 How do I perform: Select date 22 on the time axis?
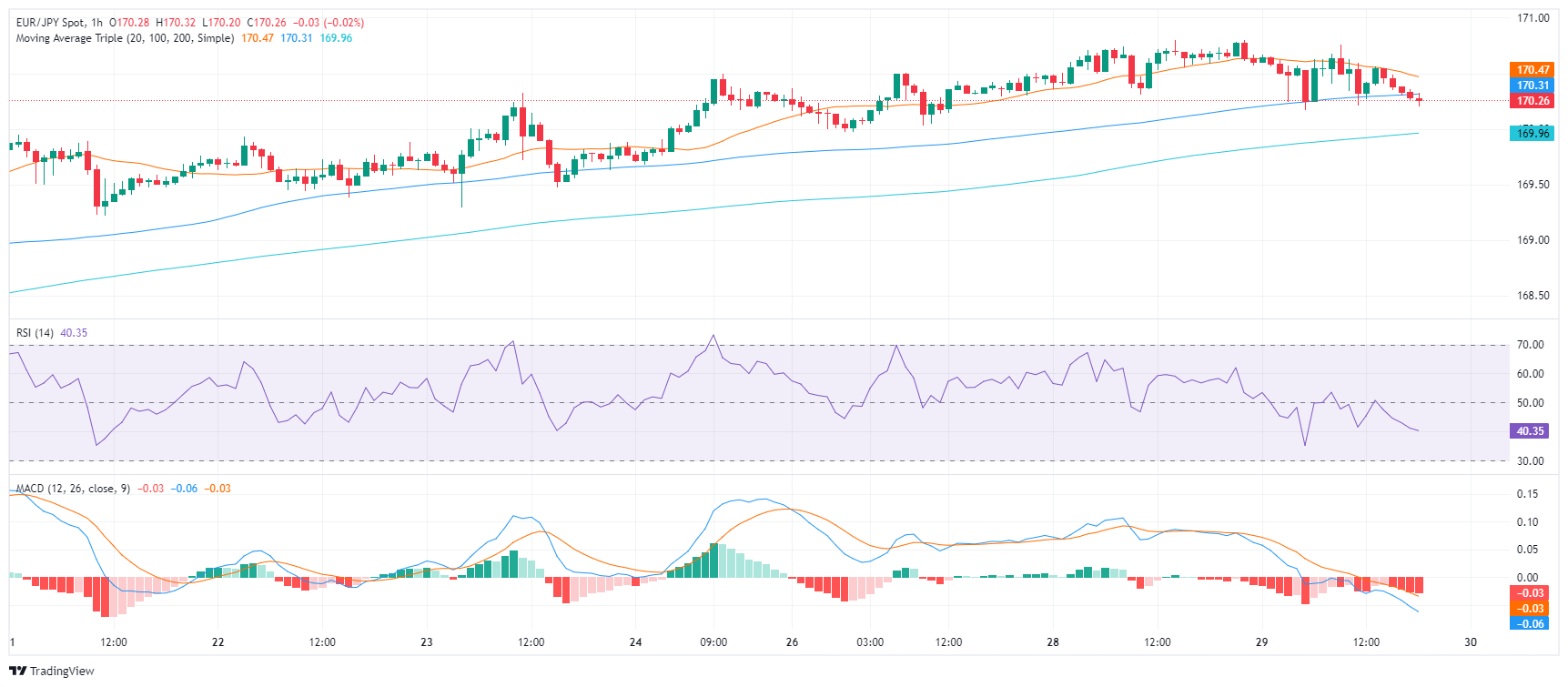click(217, 642)
